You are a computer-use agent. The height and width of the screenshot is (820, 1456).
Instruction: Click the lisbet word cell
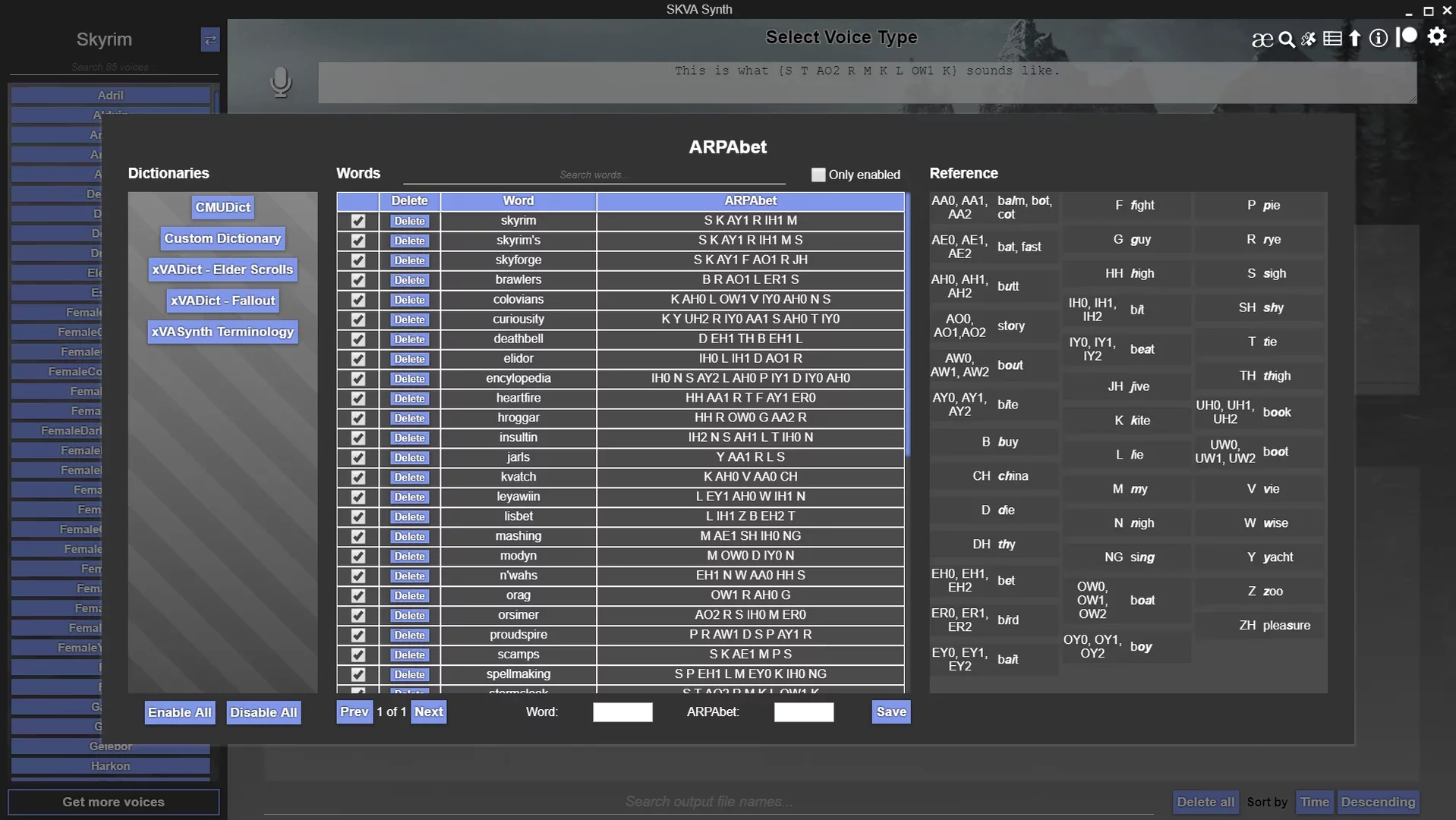point(518,517)
